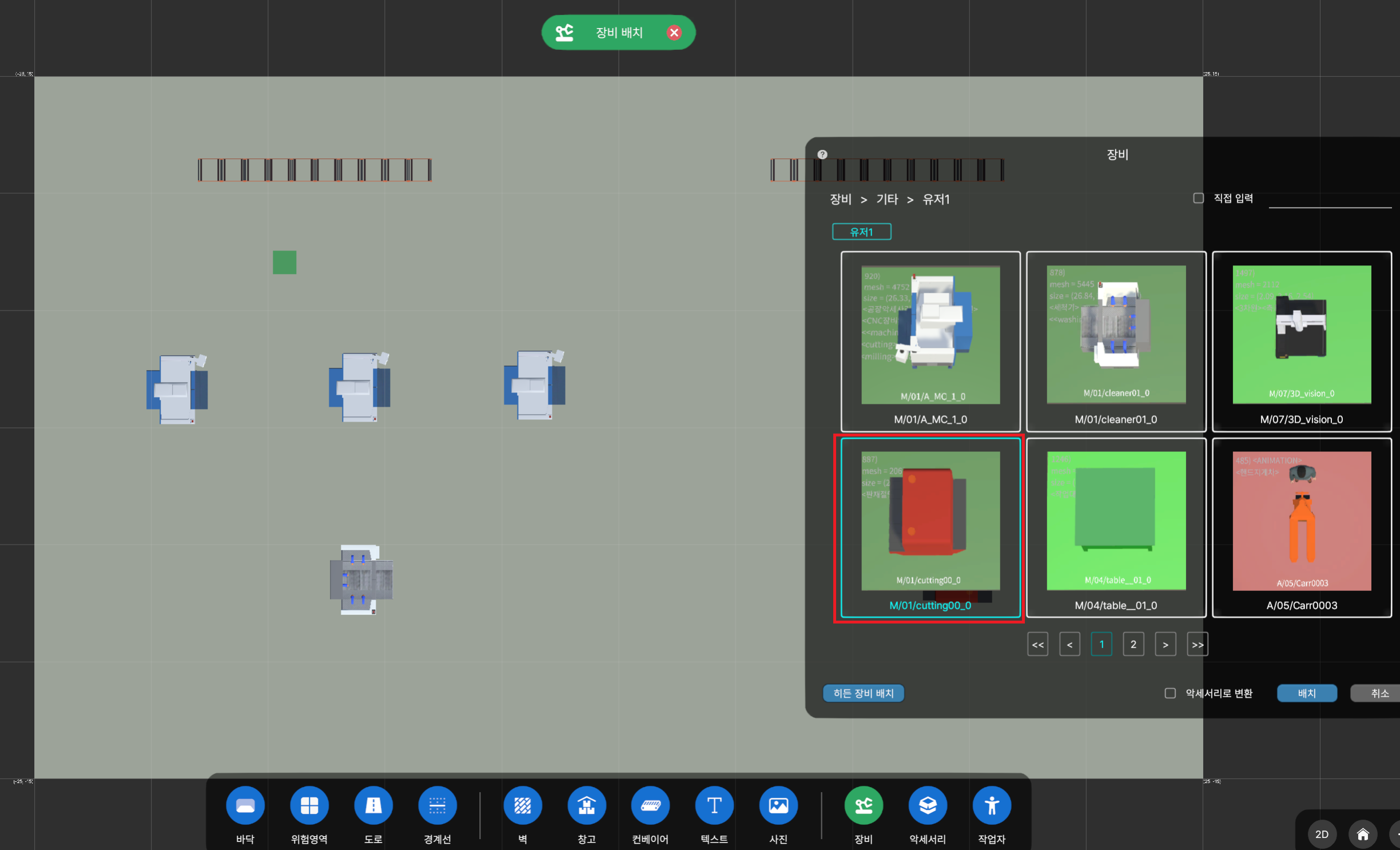
Task: Click the 히든 장비 배치 button
Action: 863,693
